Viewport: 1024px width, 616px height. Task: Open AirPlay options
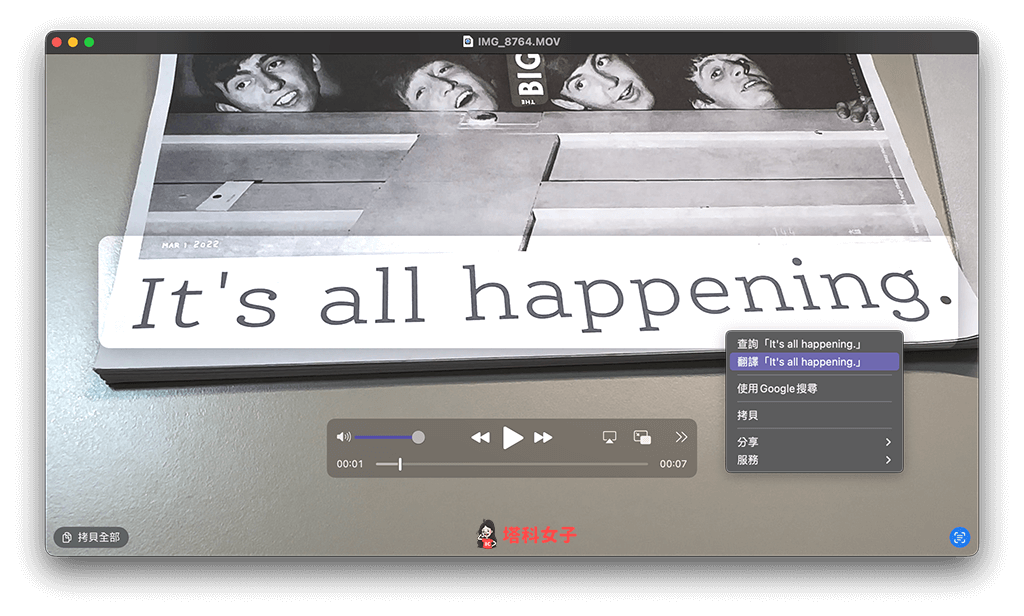tap(609, 437)
